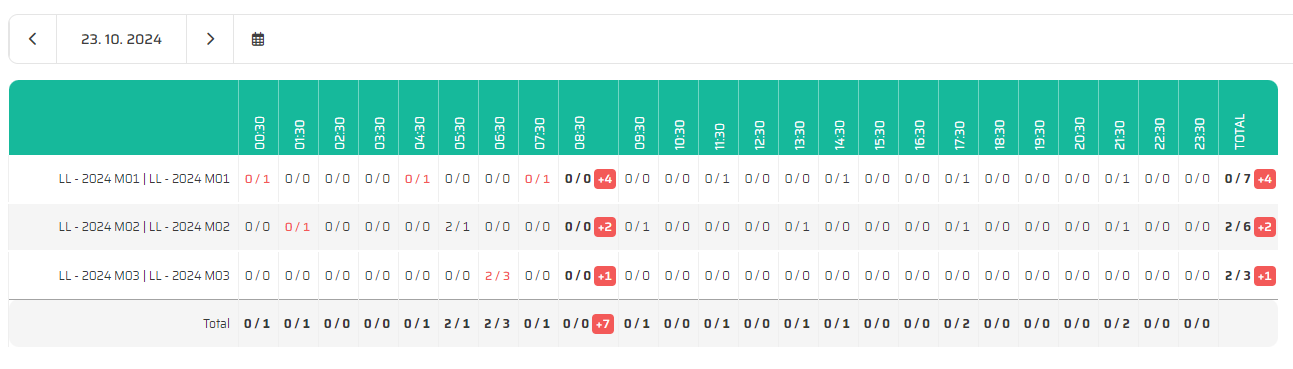Select the LL - 2024 M03 row label
1293x369 pixels.
pyautogui.click(x=144, y=275)
